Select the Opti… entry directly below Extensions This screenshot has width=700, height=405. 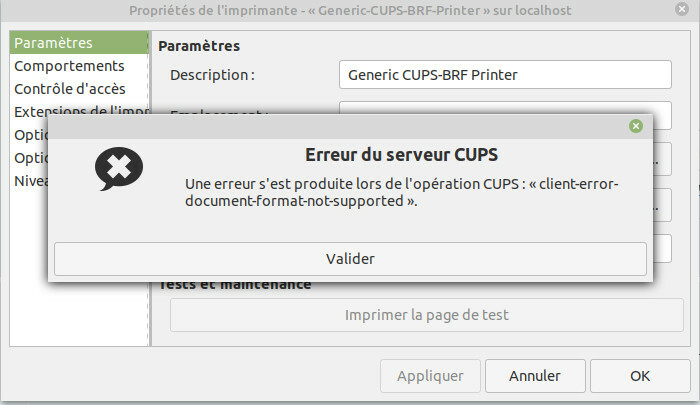coord(30,134)
